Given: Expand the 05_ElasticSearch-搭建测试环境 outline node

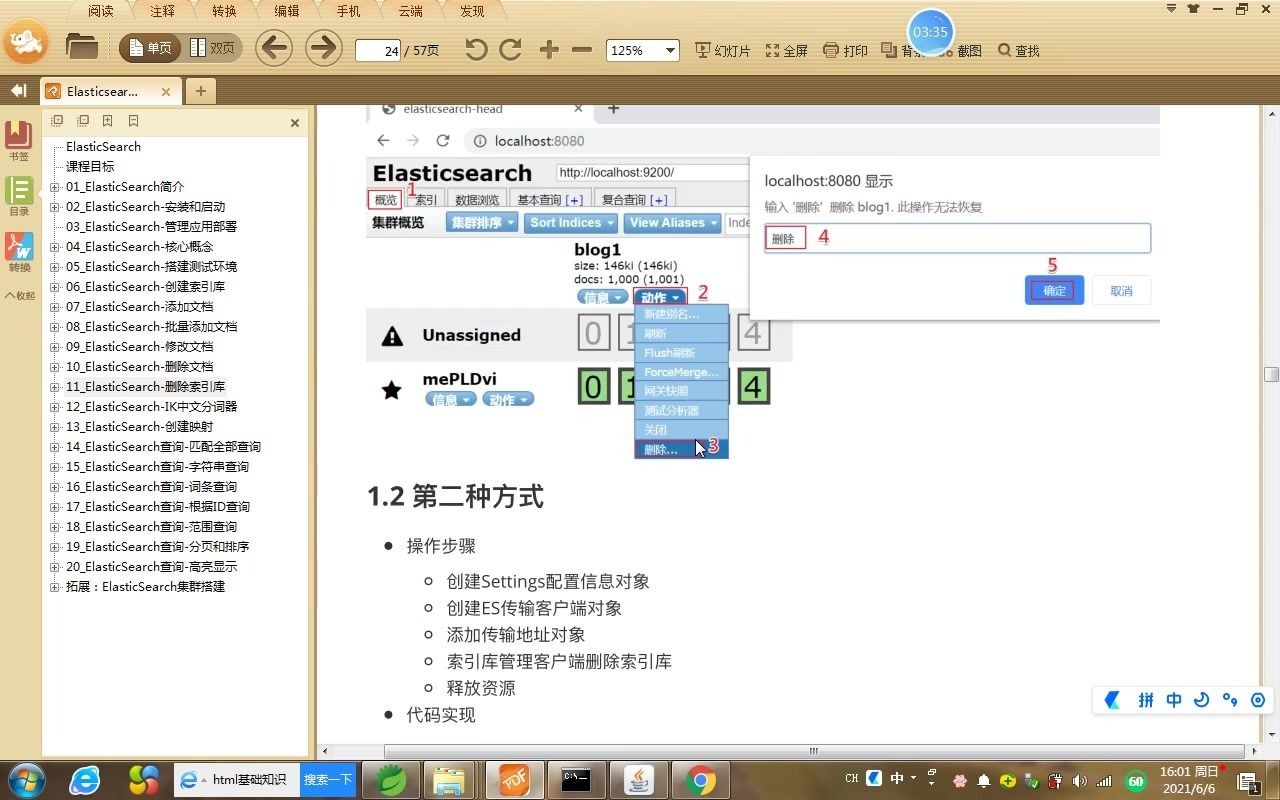Looking at the screenshot, I should (55, 267).
